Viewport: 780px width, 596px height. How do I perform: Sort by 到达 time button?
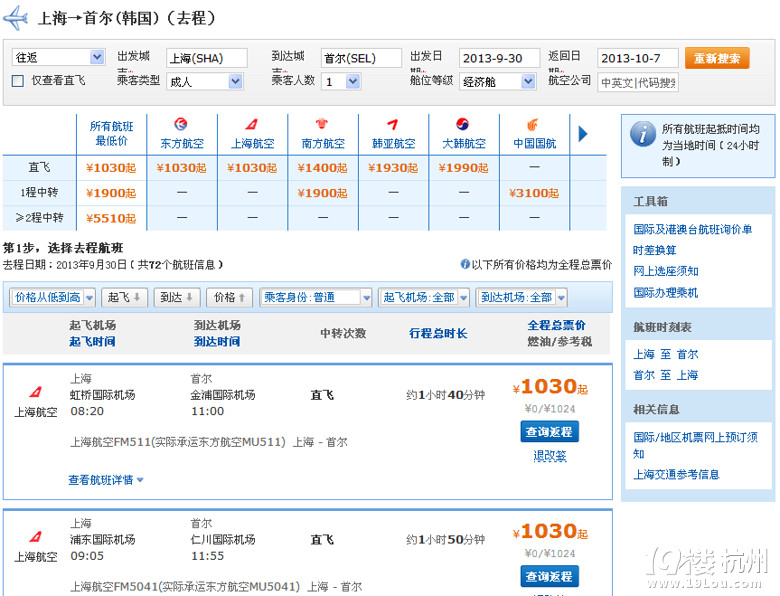click(177, 298)
